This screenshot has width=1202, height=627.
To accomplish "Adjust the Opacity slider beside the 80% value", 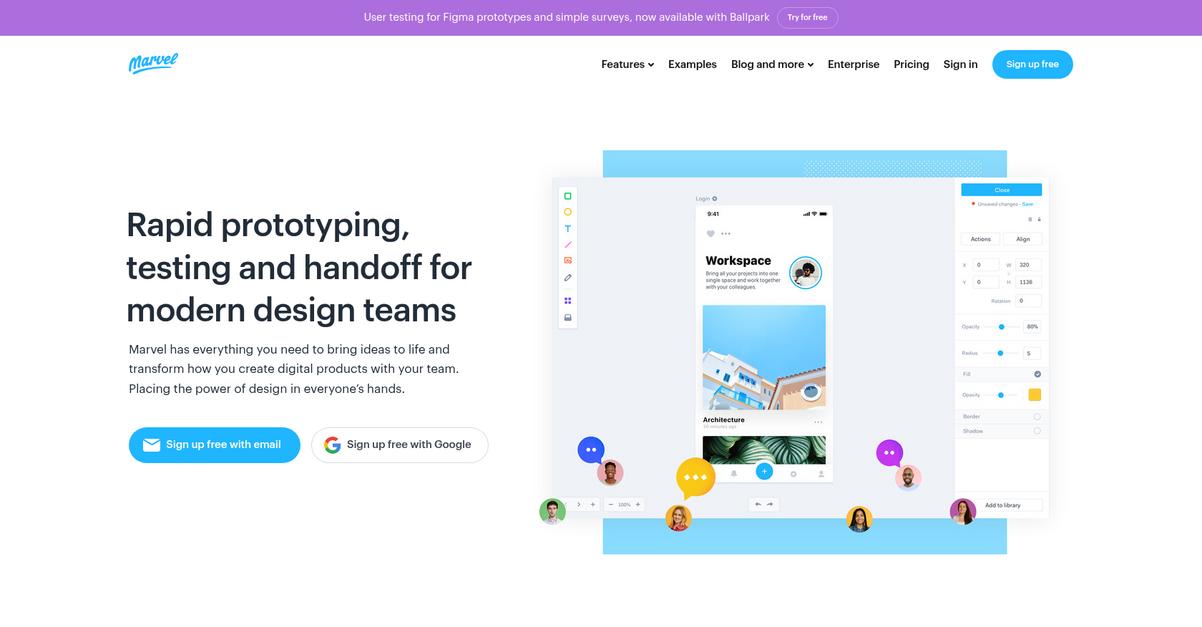I will tap(1001, 327).
